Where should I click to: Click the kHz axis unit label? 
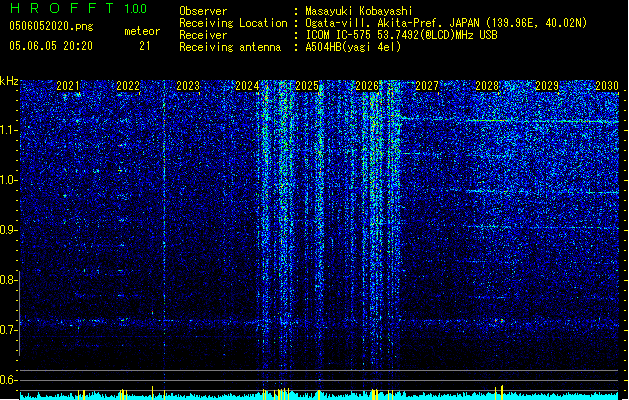point(9,81)
